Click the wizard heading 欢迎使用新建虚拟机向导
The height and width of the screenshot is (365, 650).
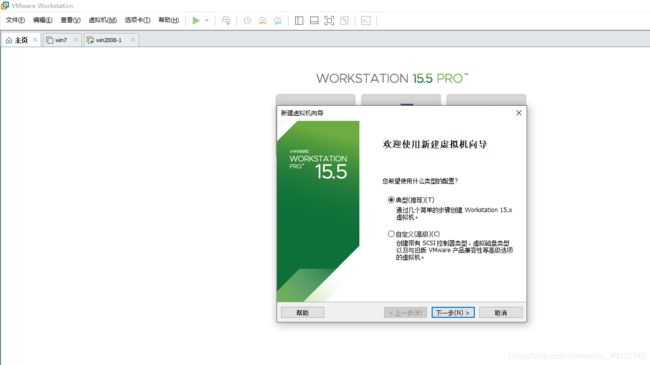pos(434,144)
